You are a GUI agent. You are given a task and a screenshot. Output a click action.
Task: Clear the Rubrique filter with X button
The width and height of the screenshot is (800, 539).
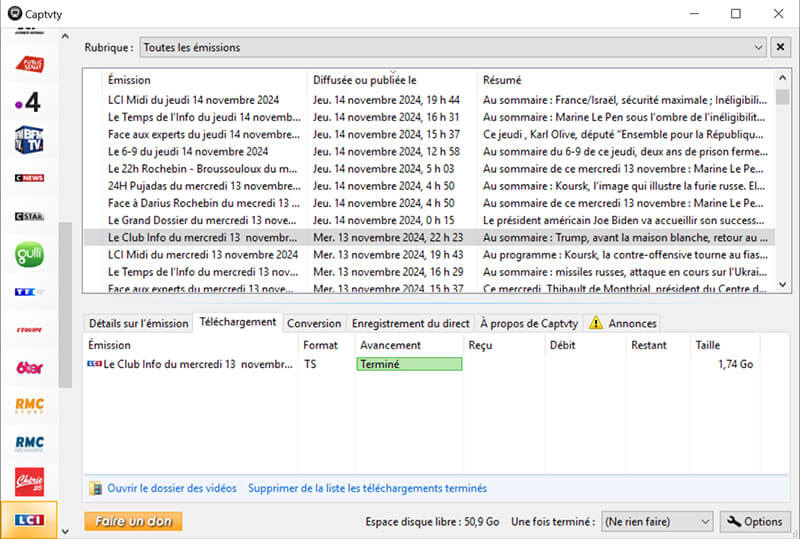(x=780, y=47)
